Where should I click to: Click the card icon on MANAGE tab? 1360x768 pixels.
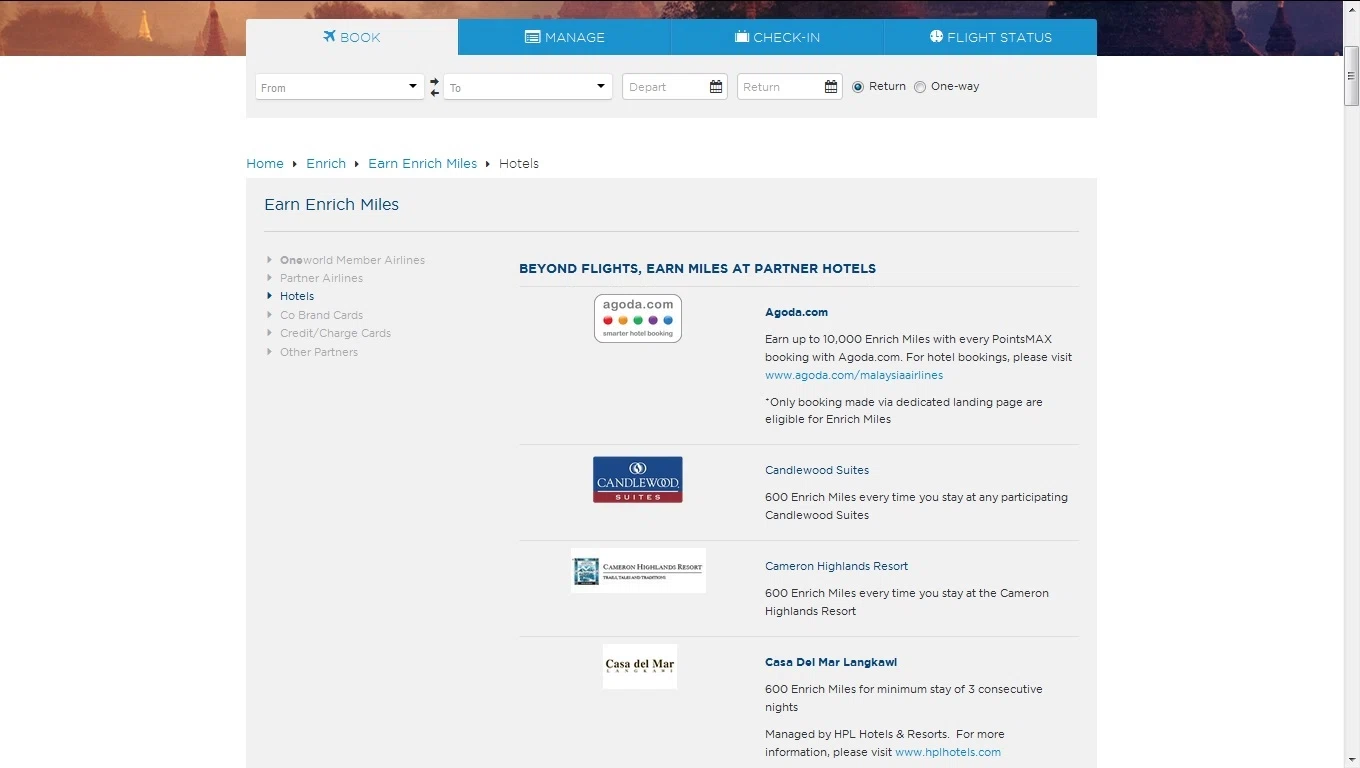[x=533, y=37]
